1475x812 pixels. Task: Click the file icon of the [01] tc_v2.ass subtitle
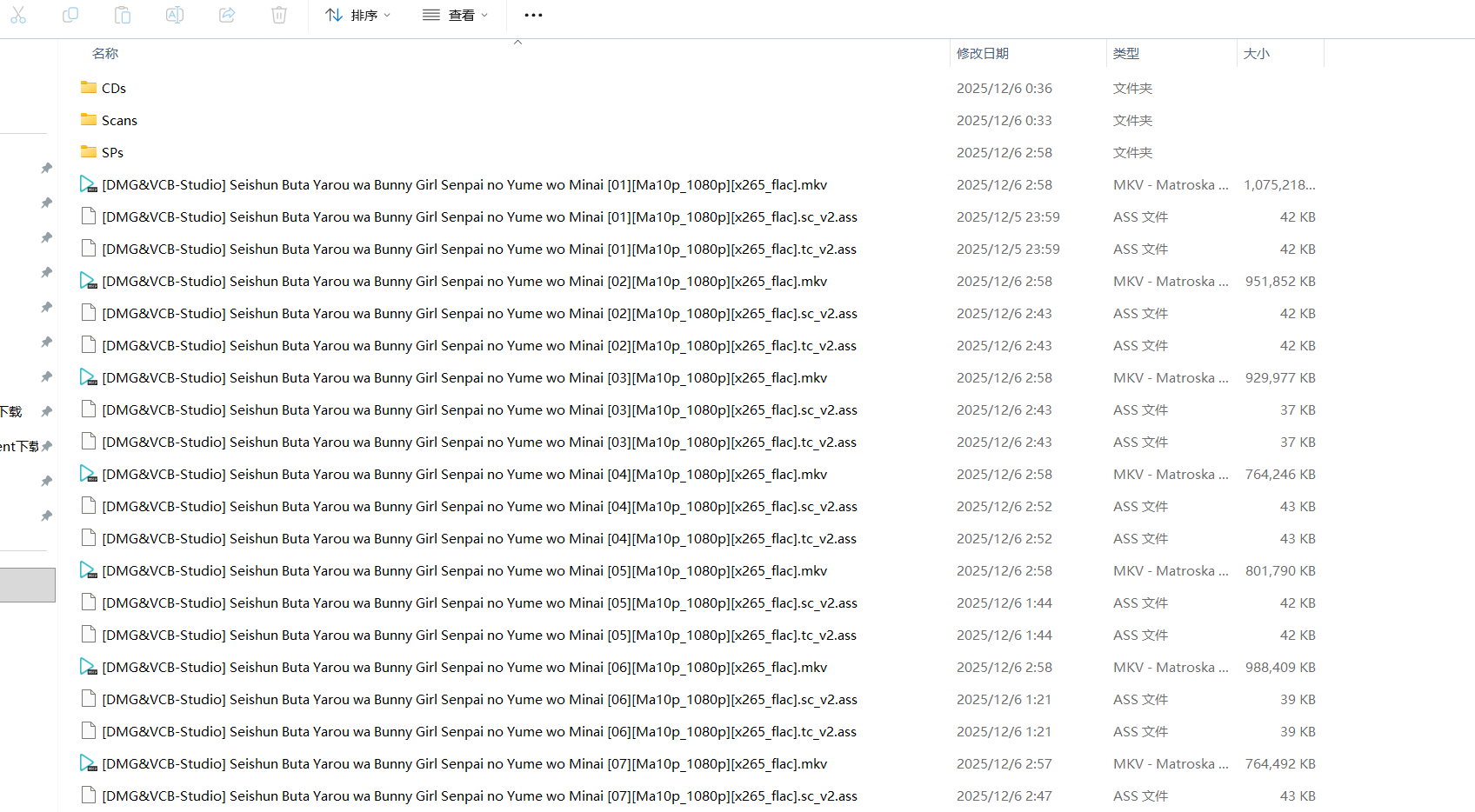[x=88, y=249]
